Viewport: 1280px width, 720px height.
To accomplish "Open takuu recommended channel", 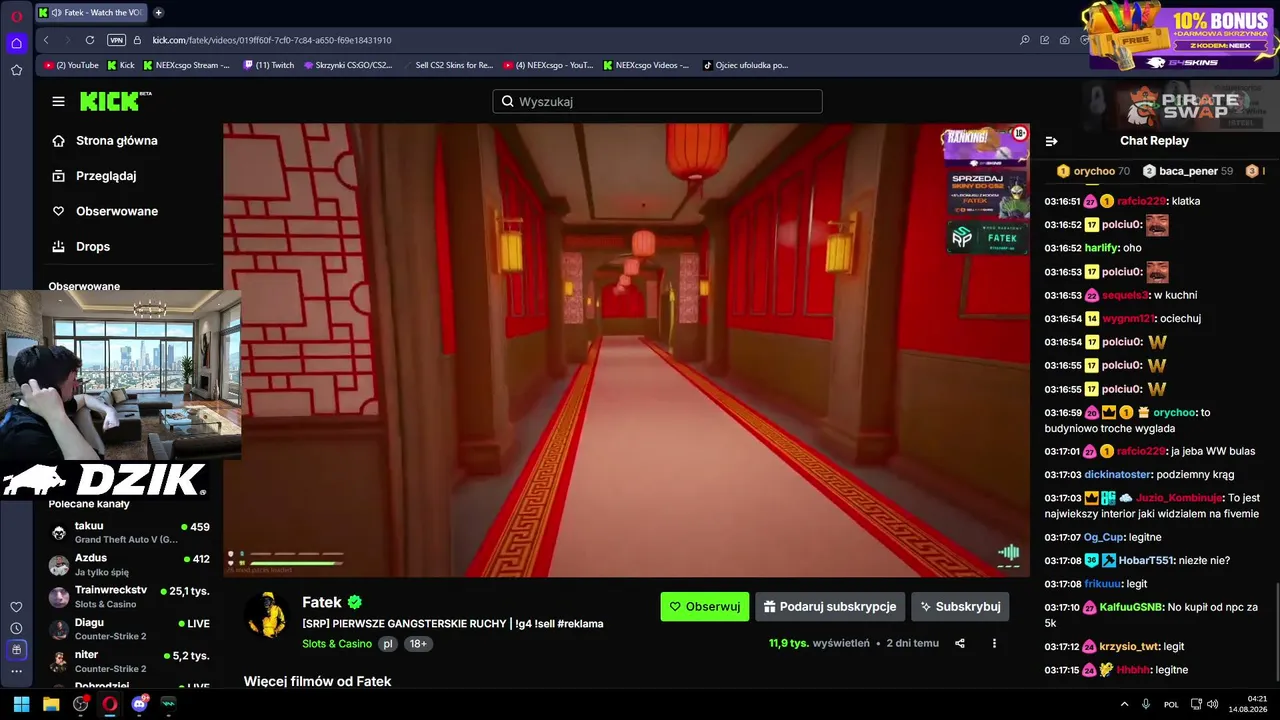I will pyautogui.click(x=130, y=532).
